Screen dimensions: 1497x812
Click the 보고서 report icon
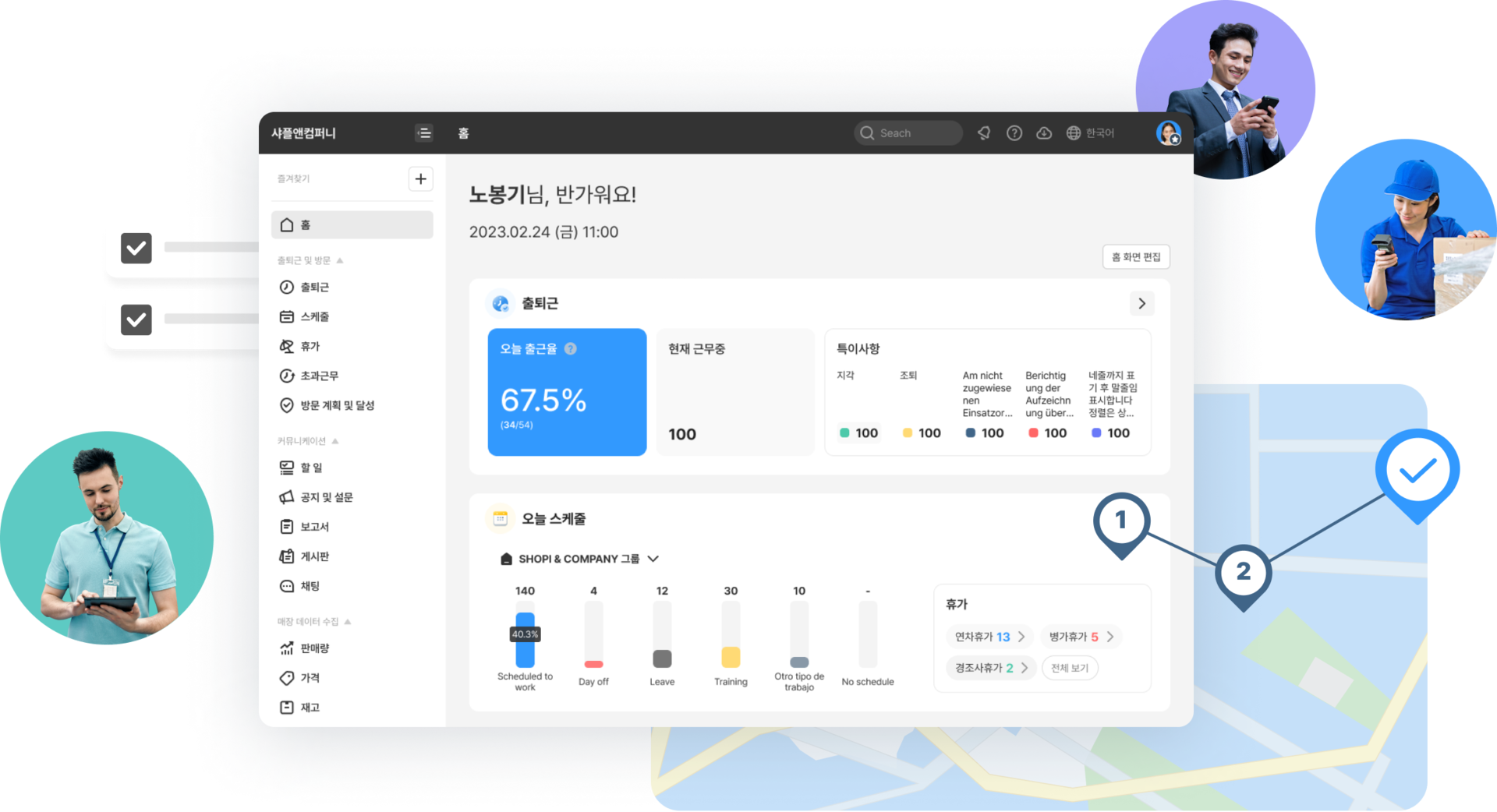point(287,527)
